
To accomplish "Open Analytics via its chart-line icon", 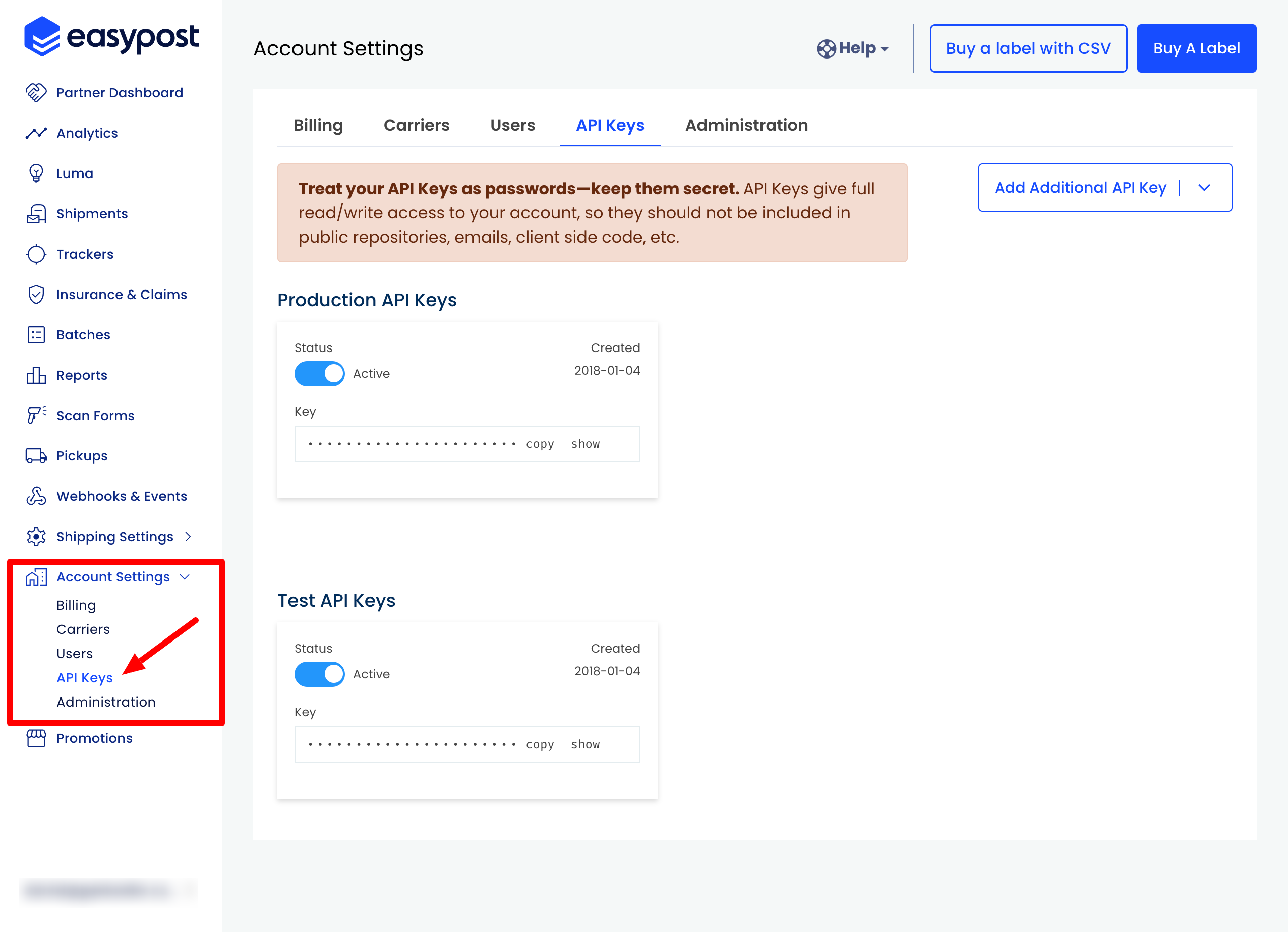I will (36, 133).
